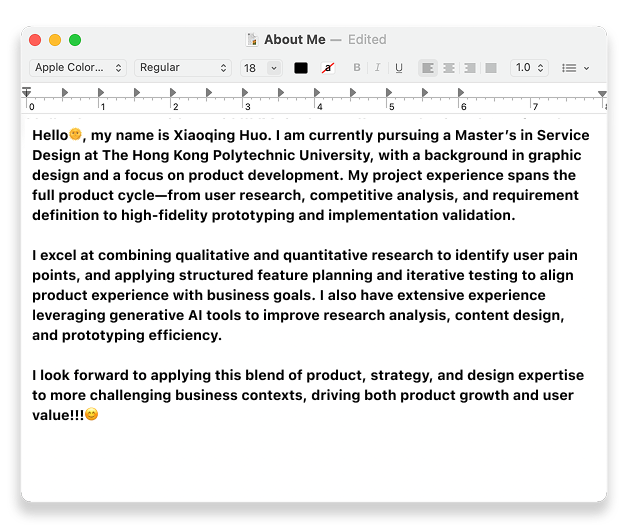Select the tab stop just after the 6-inch ruler mark
Image resolution: width=628 pixels, height=528 pixels.
[x=461, y=93]
